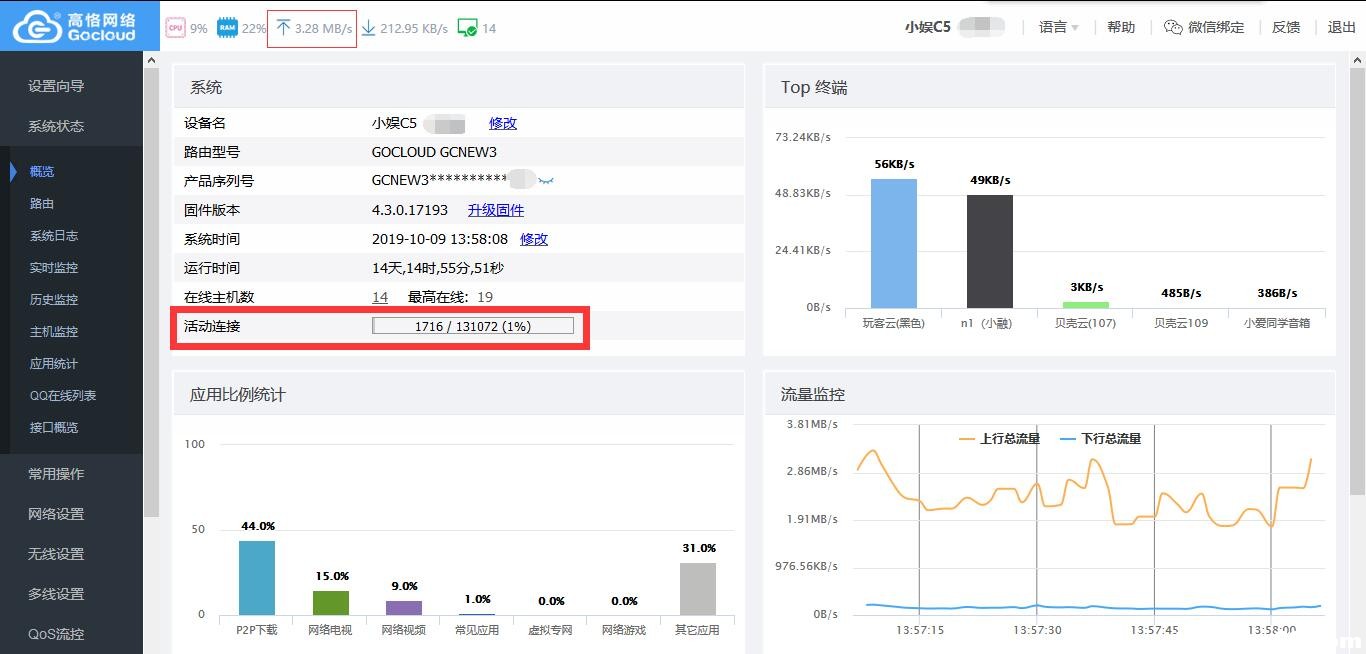
Task: Click the P2P下载 bar in app statistics
Action: pos(255,578)
